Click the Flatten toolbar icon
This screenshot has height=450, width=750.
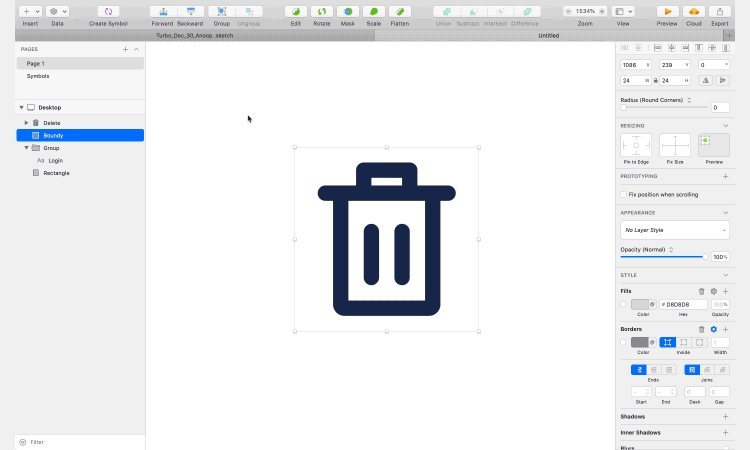(400, 11)
